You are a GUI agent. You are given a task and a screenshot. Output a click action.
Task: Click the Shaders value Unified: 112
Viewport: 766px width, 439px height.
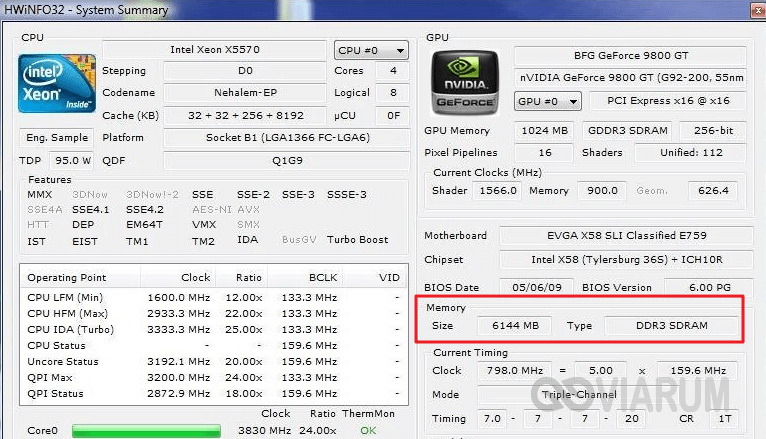[690, 153]
